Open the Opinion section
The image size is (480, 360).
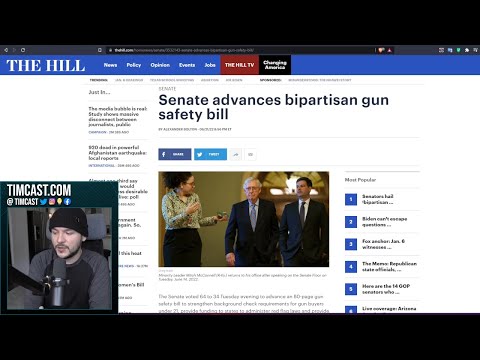tap(160, 65)
